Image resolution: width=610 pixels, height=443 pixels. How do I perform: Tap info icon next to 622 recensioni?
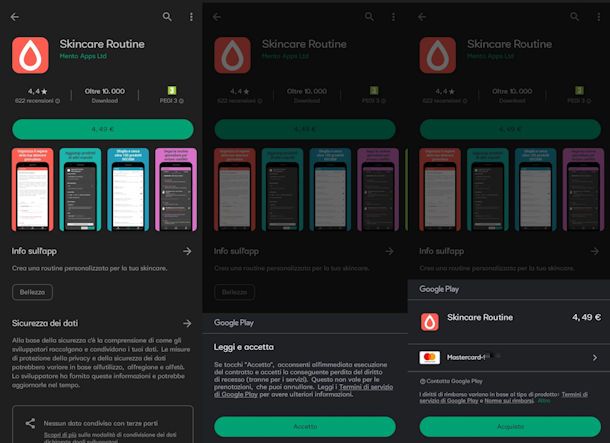[58, 101]
